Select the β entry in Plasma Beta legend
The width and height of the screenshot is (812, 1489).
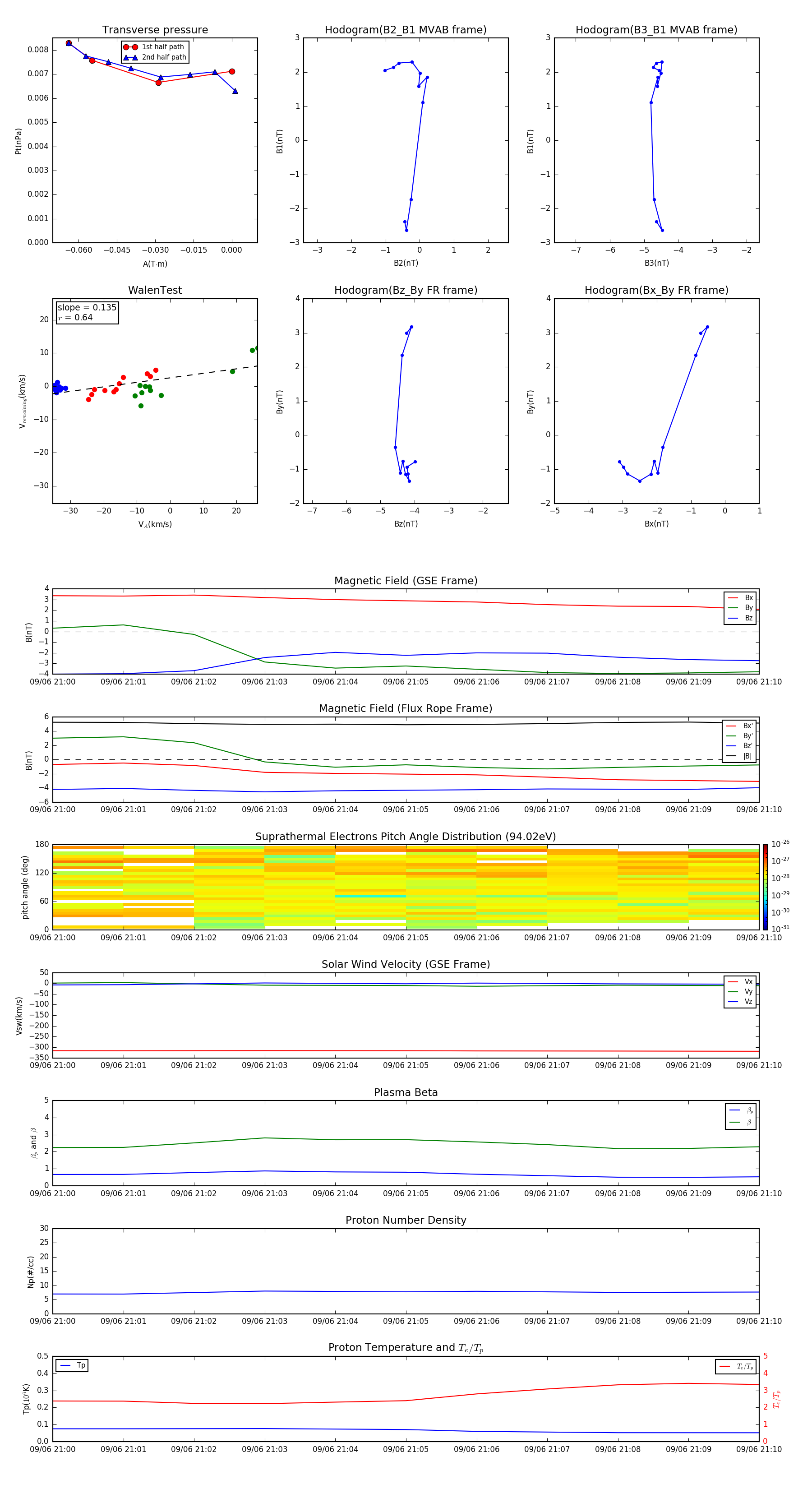pos(741,1123)
